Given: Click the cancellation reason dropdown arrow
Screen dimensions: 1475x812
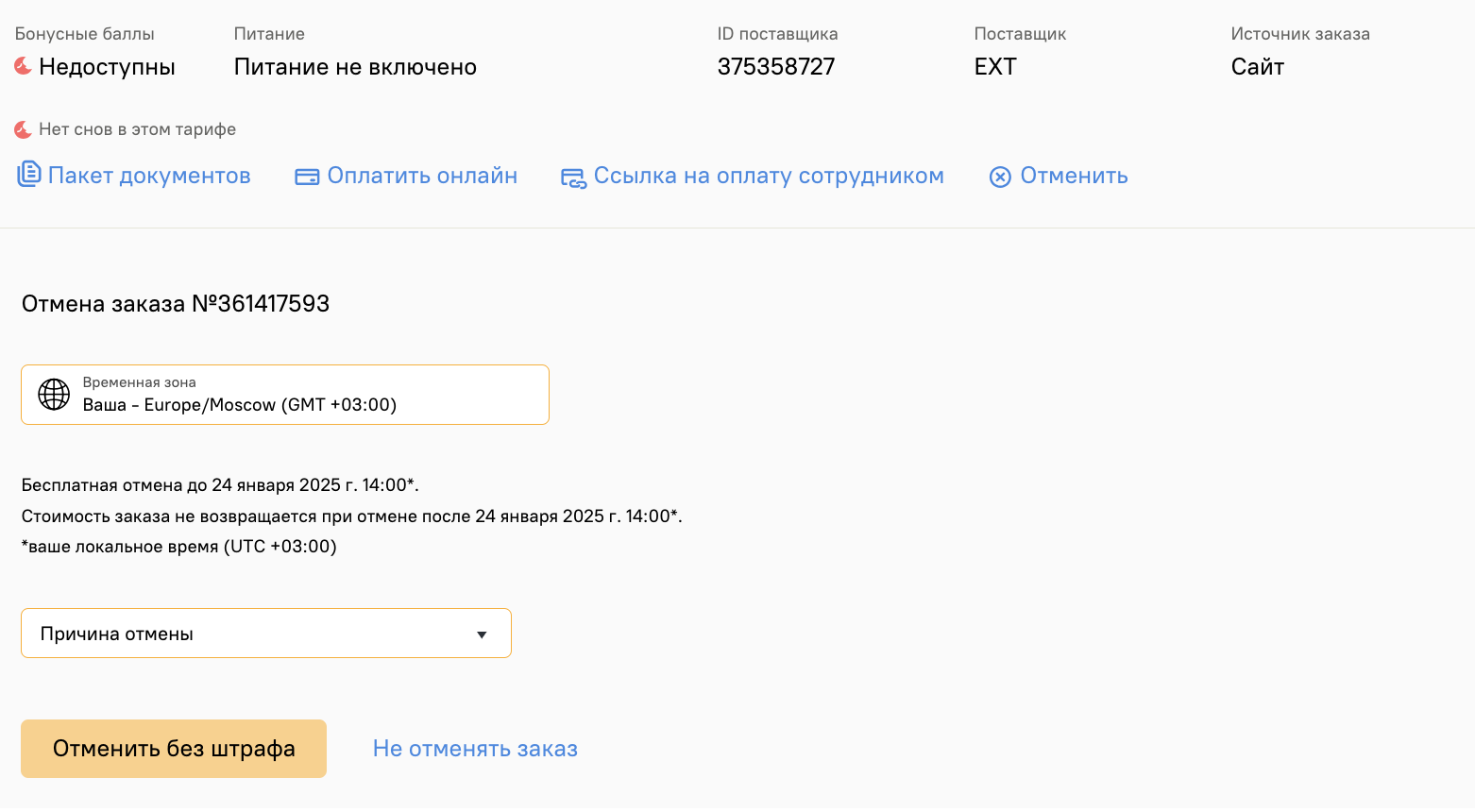Looking at the screenshot, I should coord(482,634).
